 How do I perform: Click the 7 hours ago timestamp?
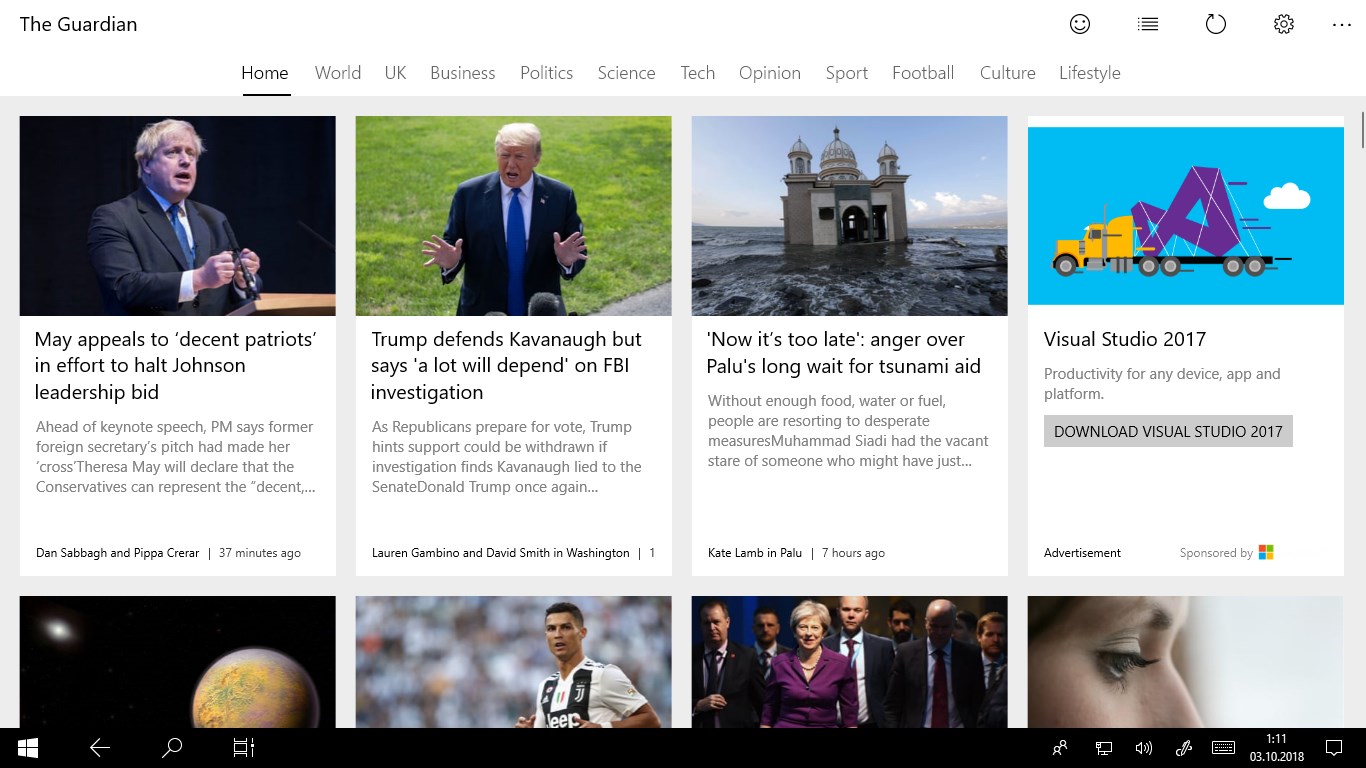(x=853, y=553)
